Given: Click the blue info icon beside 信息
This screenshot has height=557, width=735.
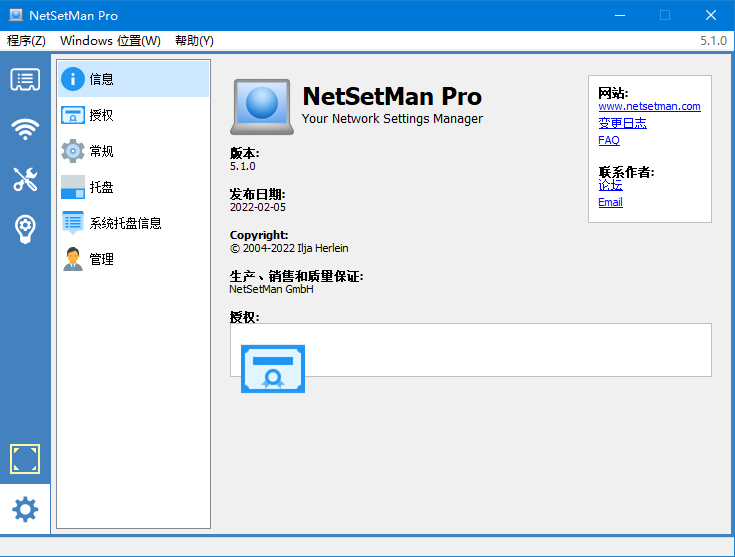Looking at the screenshot, I should point(73,79).
